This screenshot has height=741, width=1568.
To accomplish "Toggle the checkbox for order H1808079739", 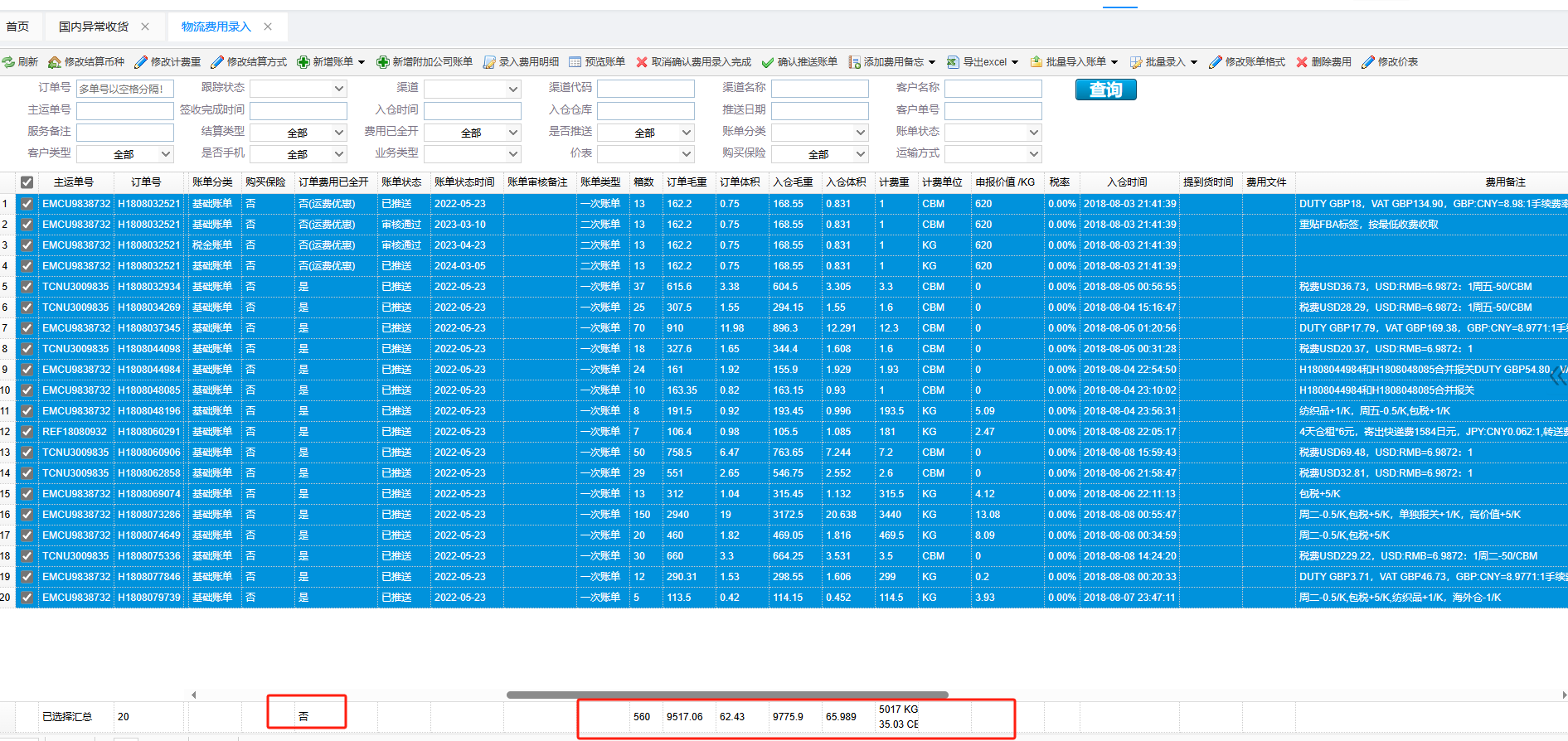I will [27, 598].
